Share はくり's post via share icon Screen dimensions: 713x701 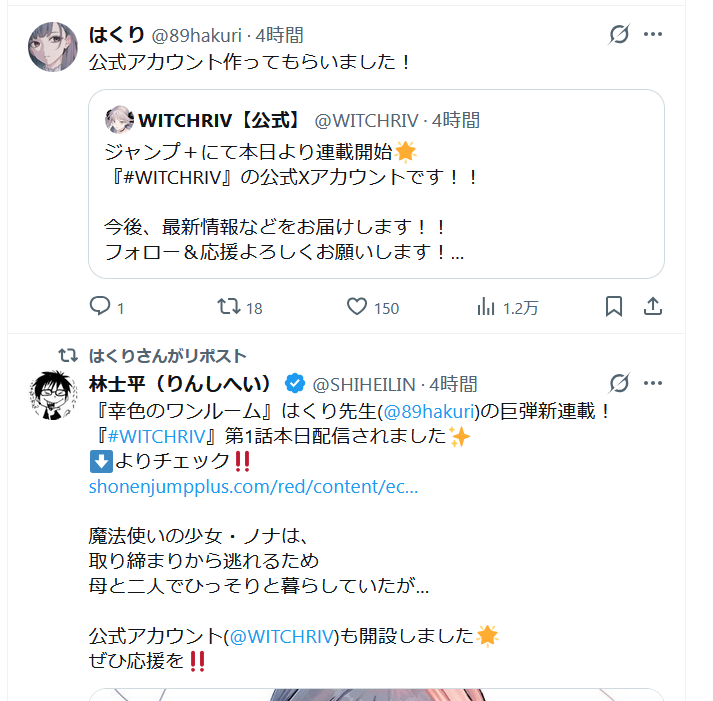pos(653,306)
